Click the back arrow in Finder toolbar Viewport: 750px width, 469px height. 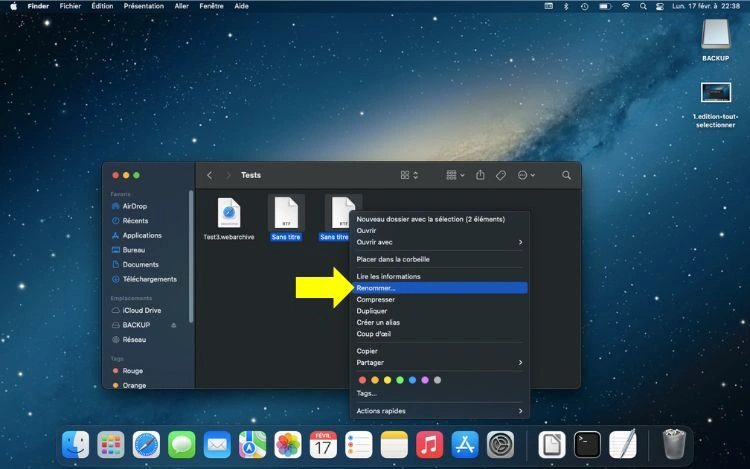tap(210, 175)
